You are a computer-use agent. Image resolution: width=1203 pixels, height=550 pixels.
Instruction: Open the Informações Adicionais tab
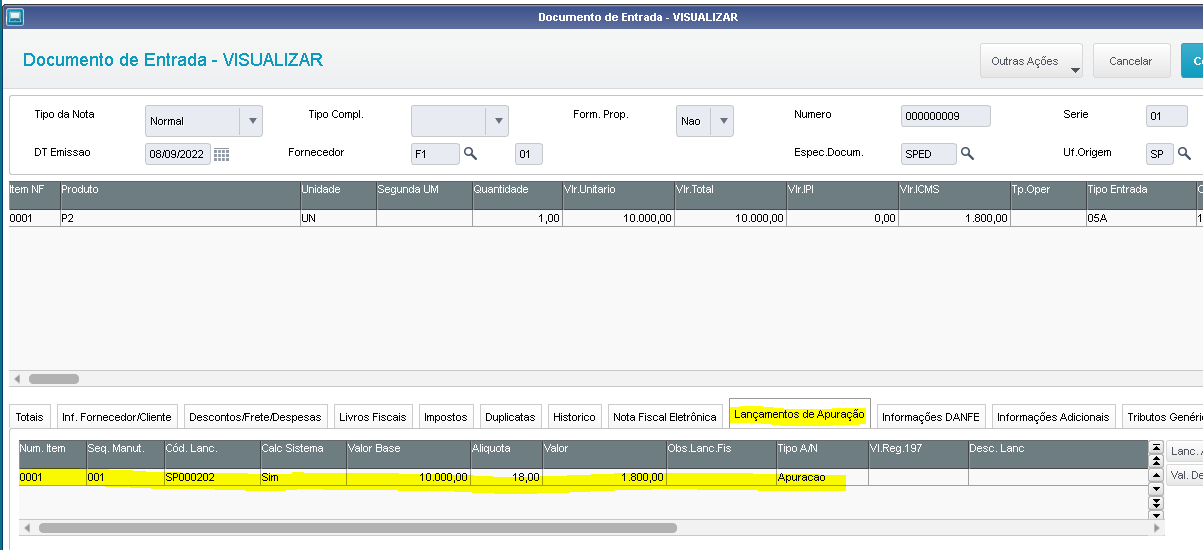click(1053, 417)
